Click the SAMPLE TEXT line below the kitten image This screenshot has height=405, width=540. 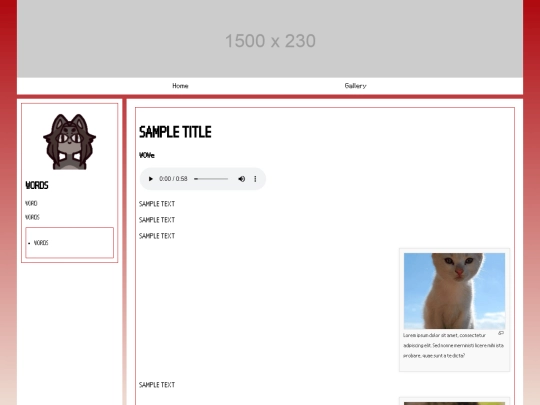pos(157,385)
